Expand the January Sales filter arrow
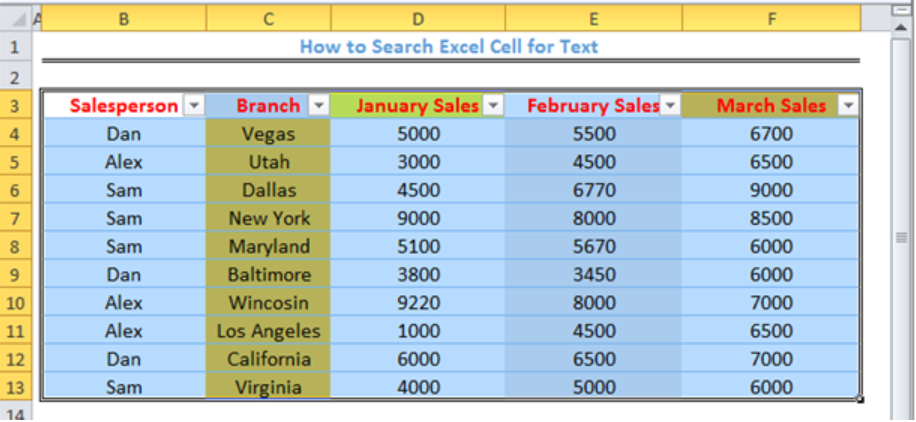This screenshot has height=422, width=916. pyautogui.click(x=494, y=106)
